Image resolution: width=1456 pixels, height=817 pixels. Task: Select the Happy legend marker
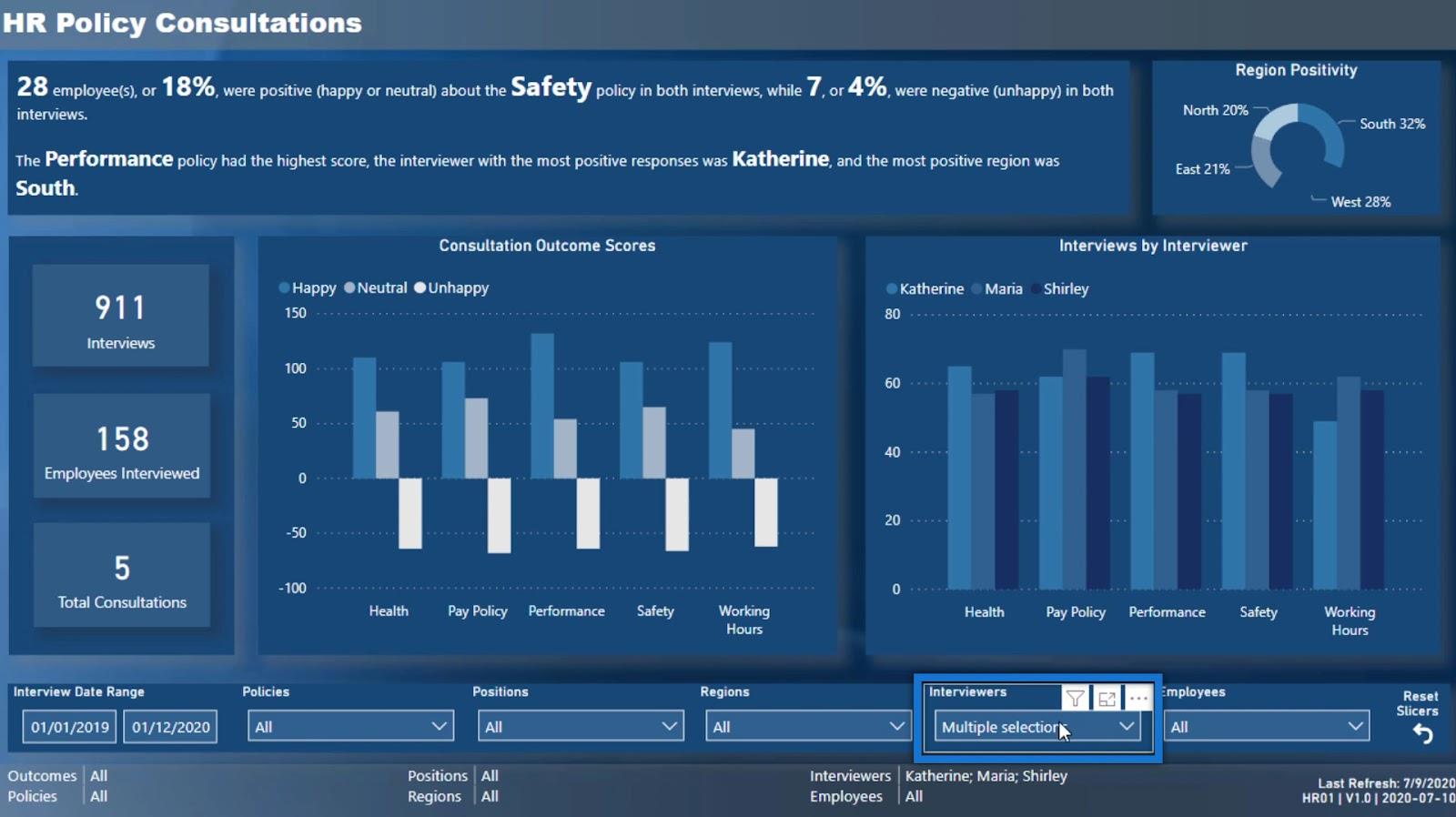(x=284, y=287)
